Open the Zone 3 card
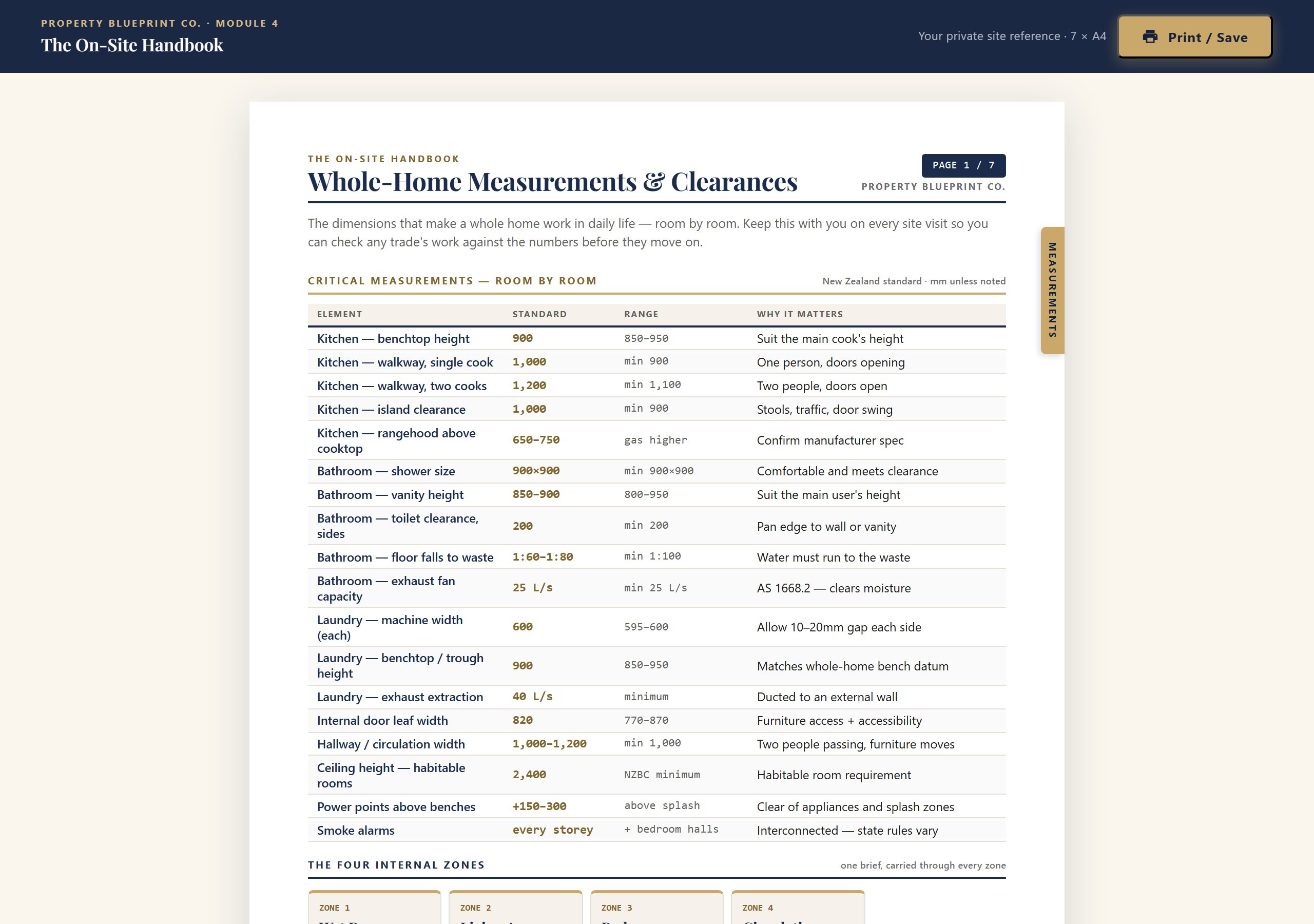Image resolution: width=1314 pixels, height=924 pixels. tap(656, 908)
